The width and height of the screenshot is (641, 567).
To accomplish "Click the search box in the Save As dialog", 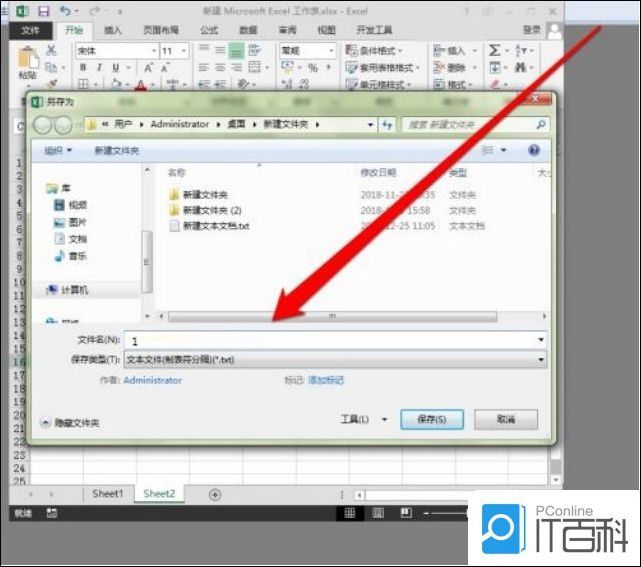I will coord(475,124).
